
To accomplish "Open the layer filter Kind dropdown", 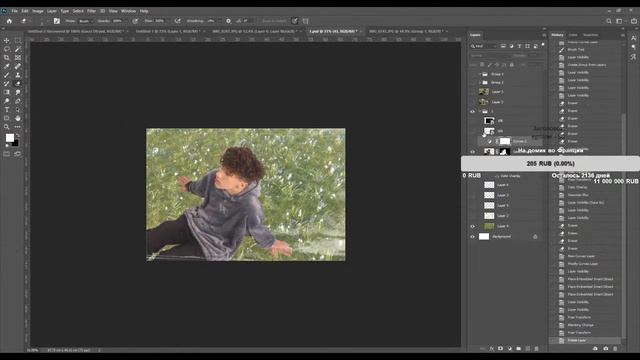I will [x=484, y=46].
